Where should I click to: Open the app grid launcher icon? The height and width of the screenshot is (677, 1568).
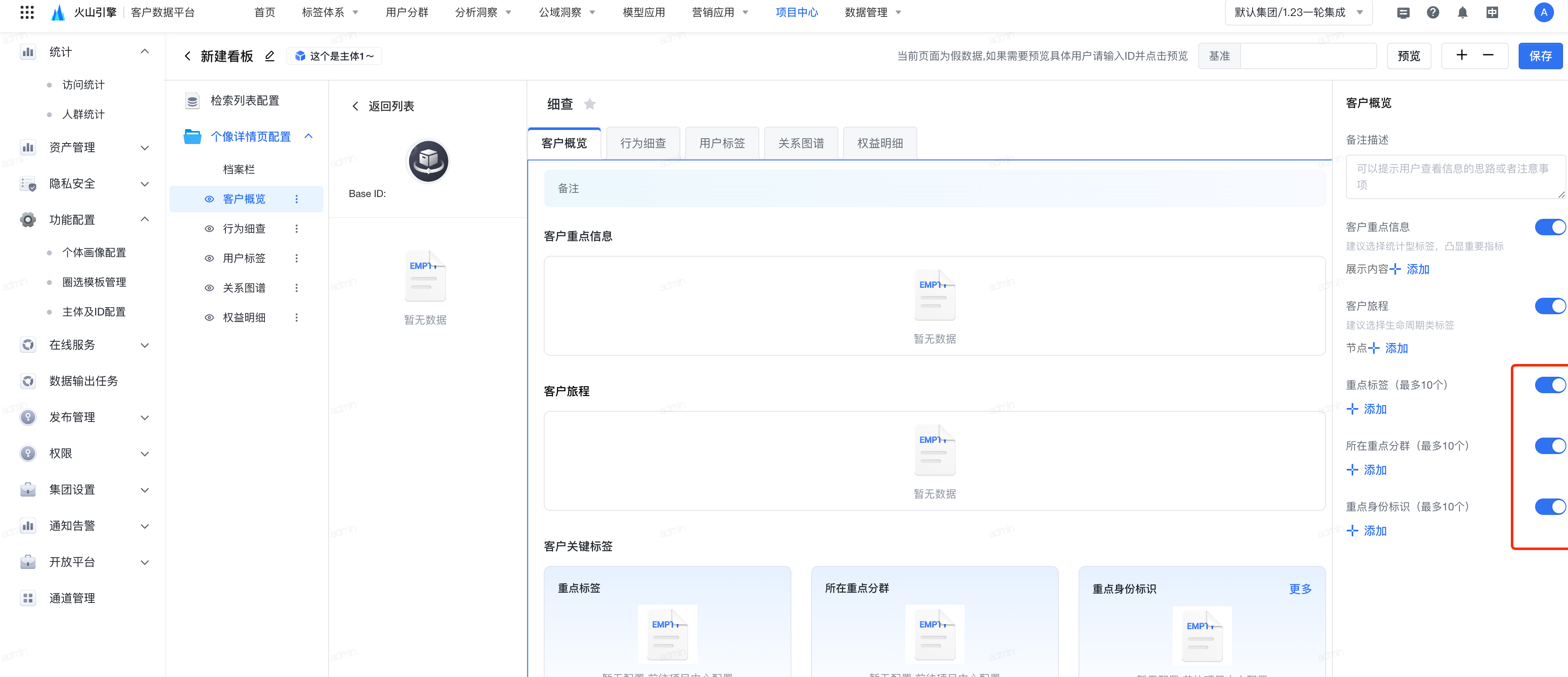click(x=27, y=12)
